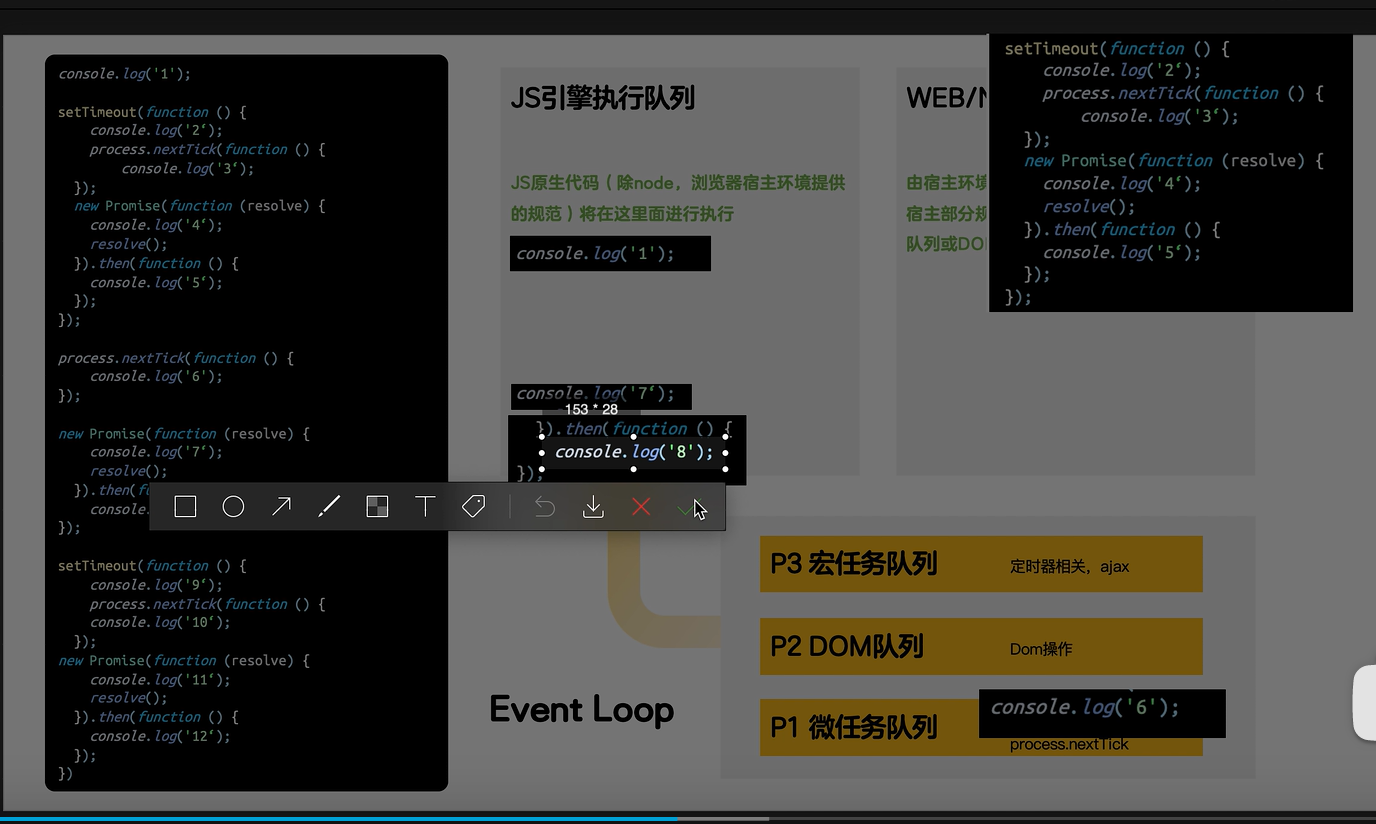
Task: Click the "JS引擎执行队列" heading
Action: (603, 98)
